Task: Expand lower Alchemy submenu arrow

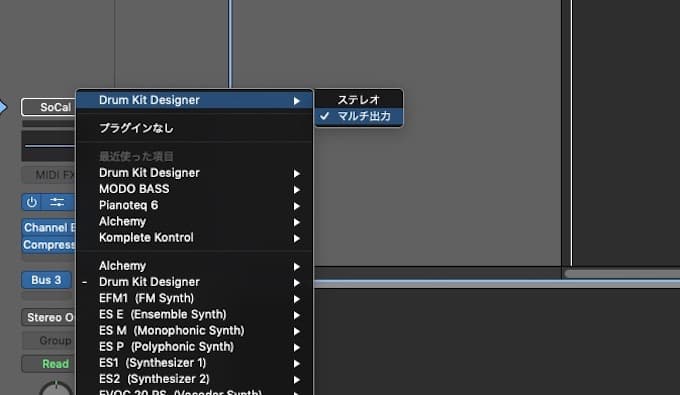Action: pyautogui.click(x=297, y=267)
